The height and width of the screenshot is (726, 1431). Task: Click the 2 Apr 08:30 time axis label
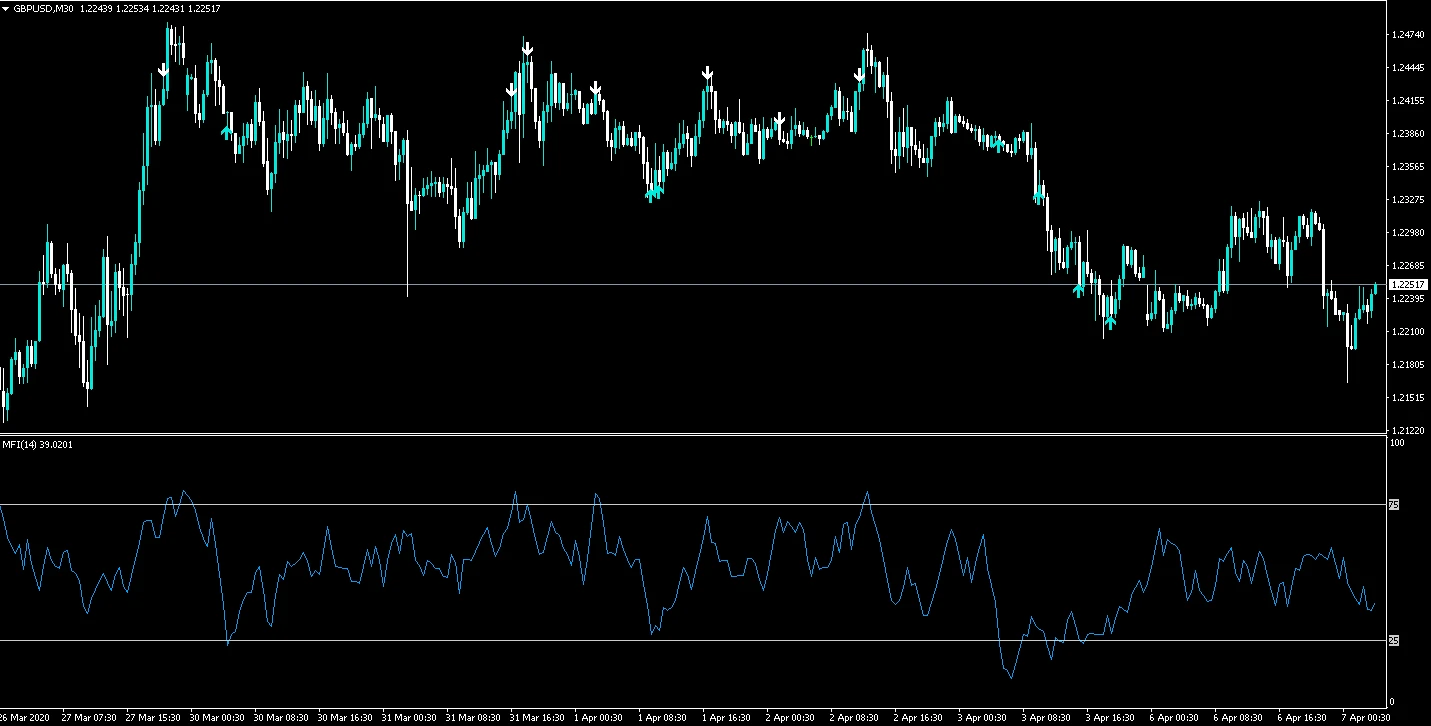pyautogui.click(x=854, y=718)
